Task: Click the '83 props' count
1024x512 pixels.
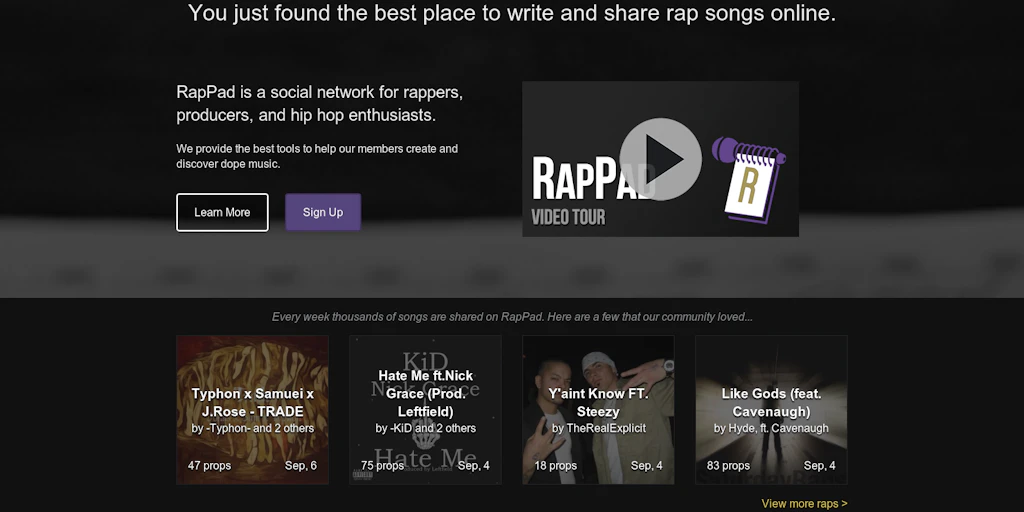Action: (728, 466)
